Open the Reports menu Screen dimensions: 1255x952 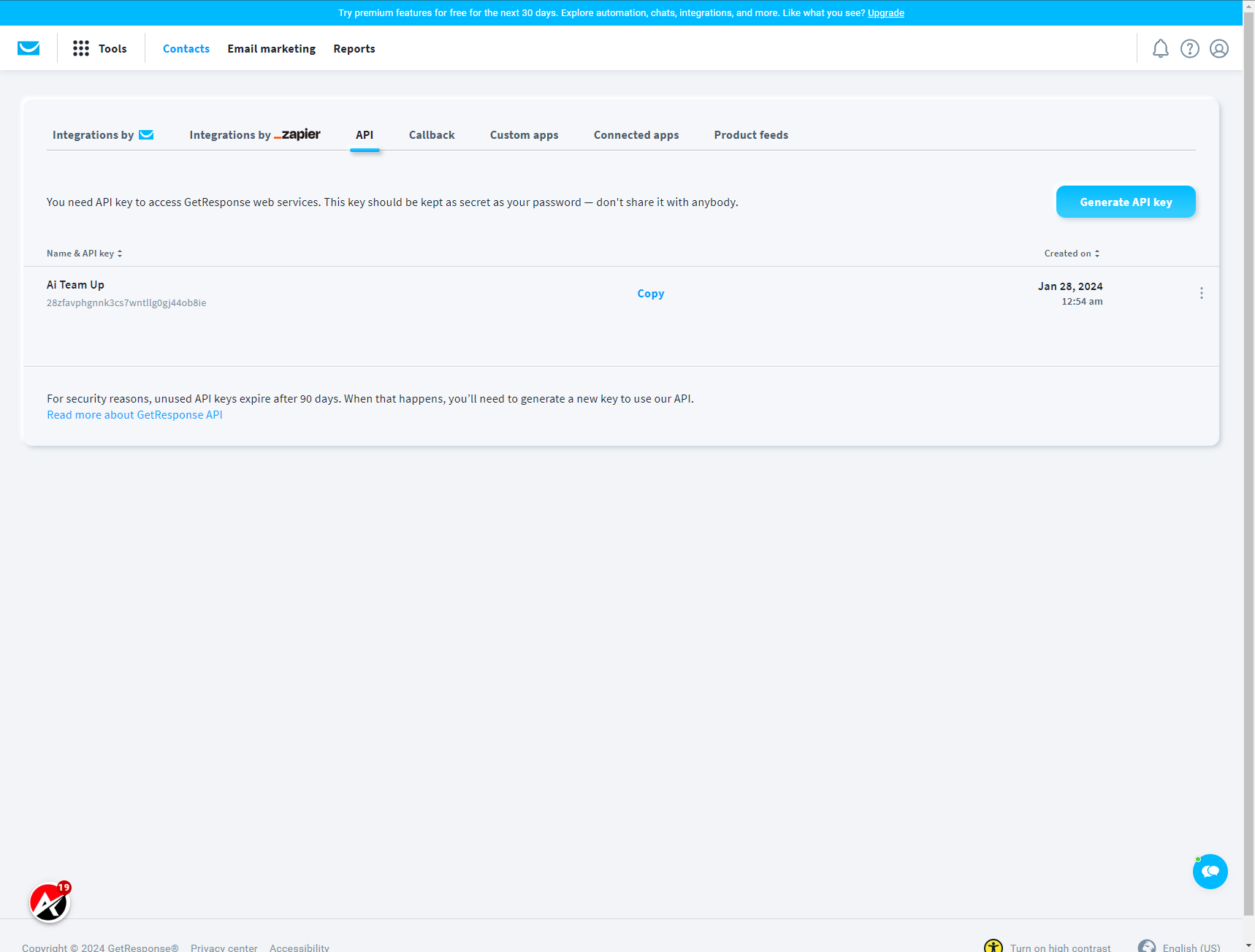tap(354, 48)
